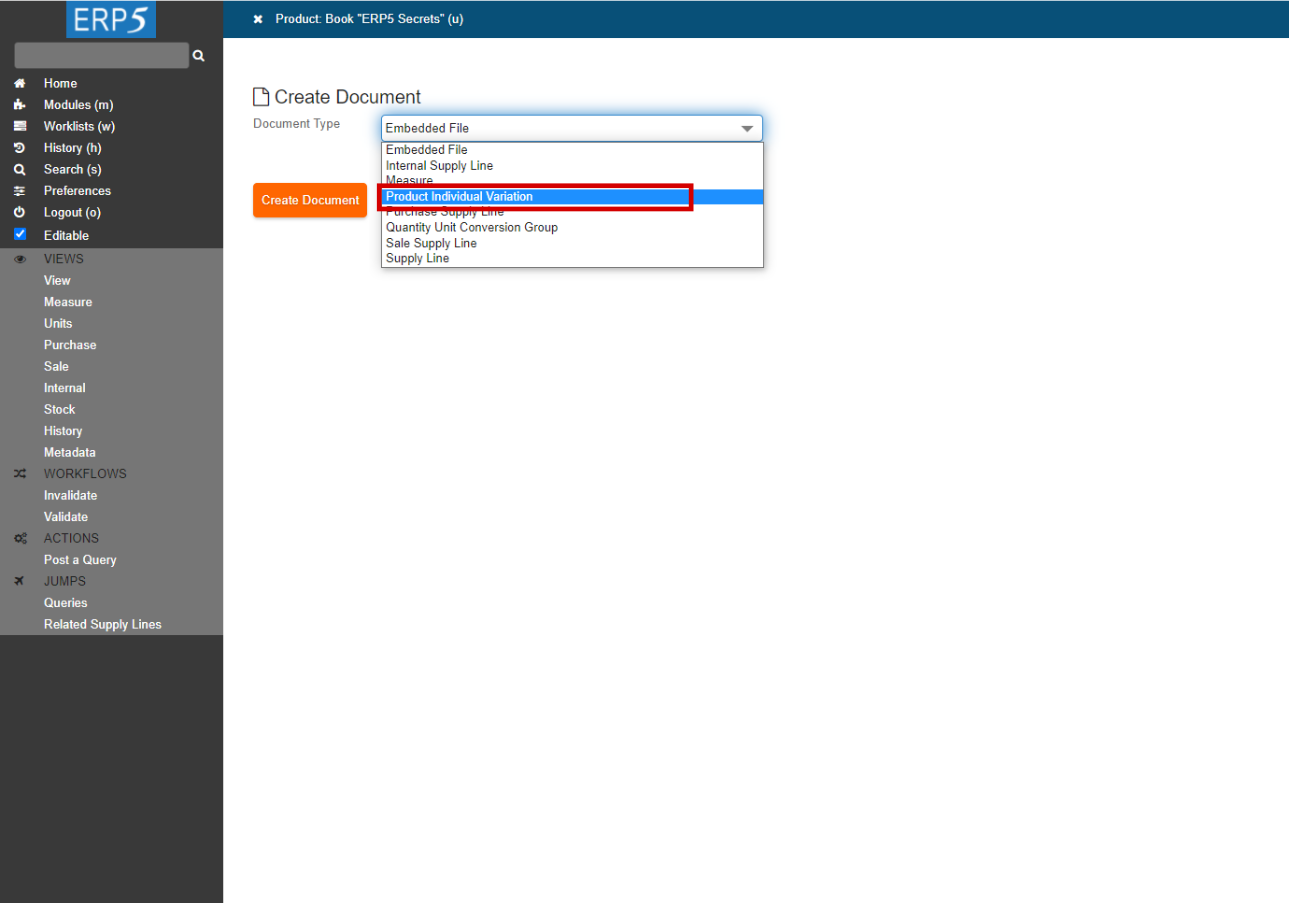This screenshot has width=1289, height=903.
Task: Open History under the VIEWS section
Action: (x=63, y=431)
